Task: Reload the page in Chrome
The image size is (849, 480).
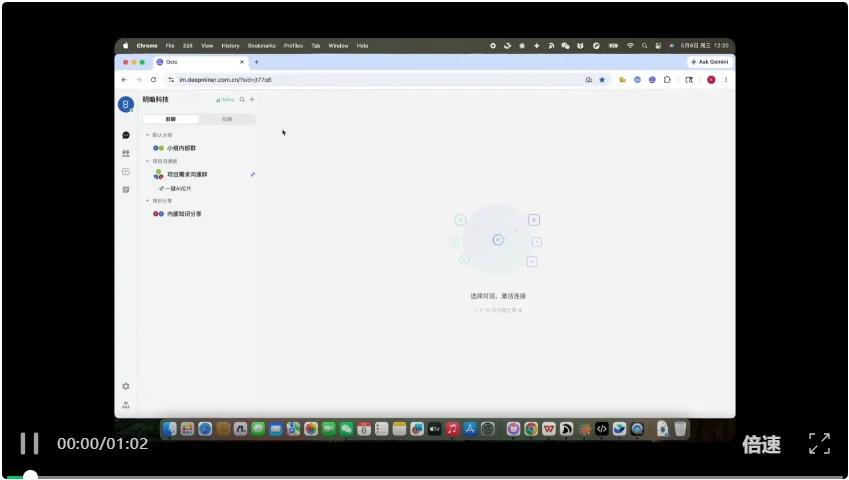Action: pyautogui.click(x=153, y=80)
